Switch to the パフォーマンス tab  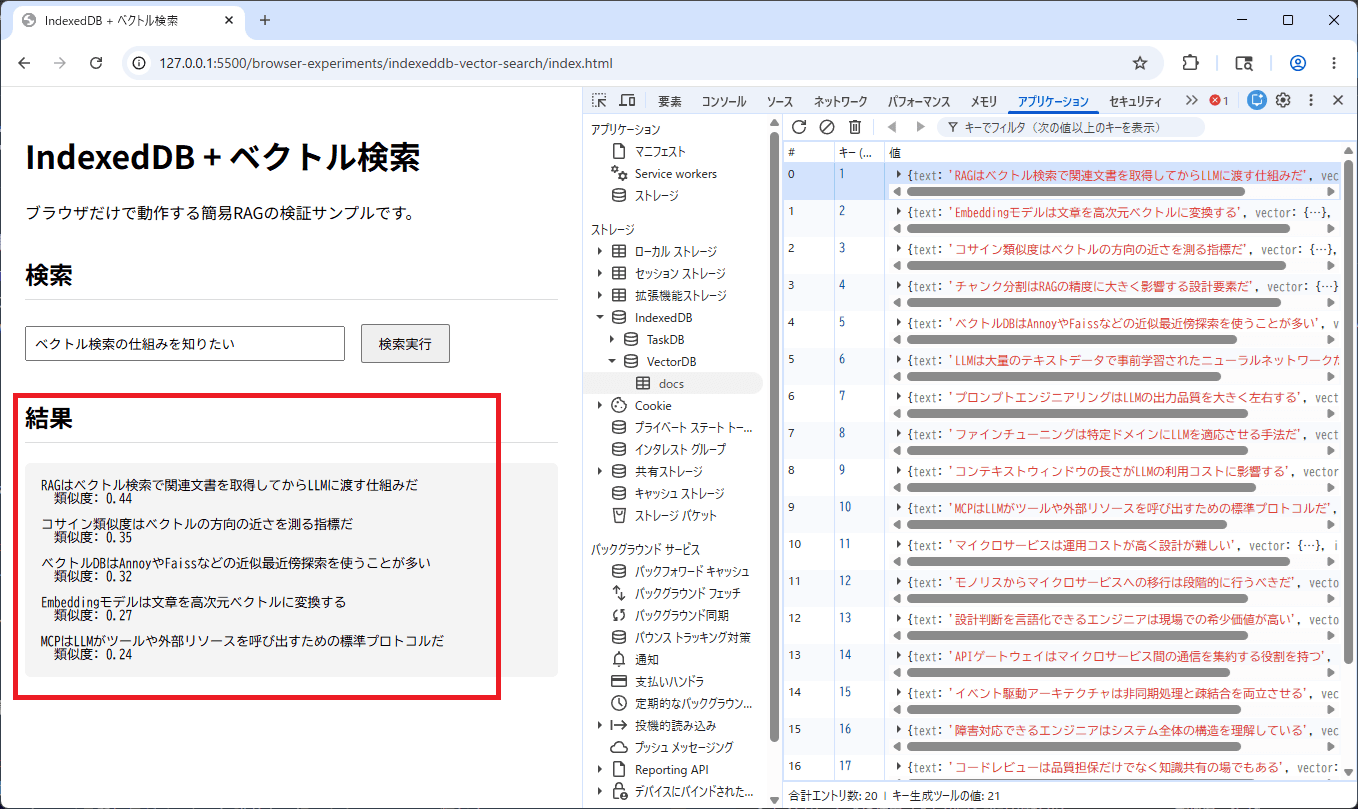[x=919, y=101]
